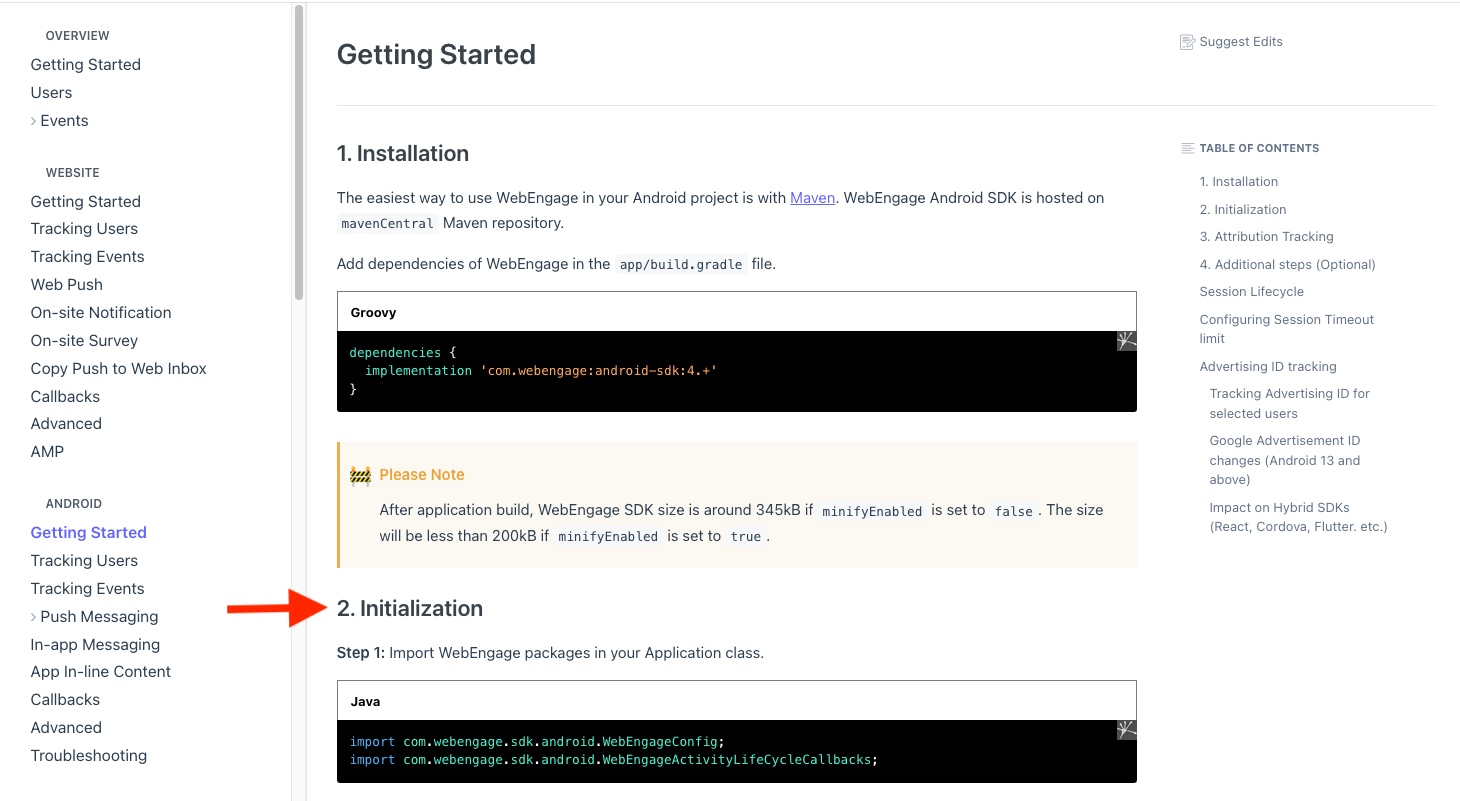Jump to Google Advertisement ID changes
Screen dimensions: 1460x801
1285,460
